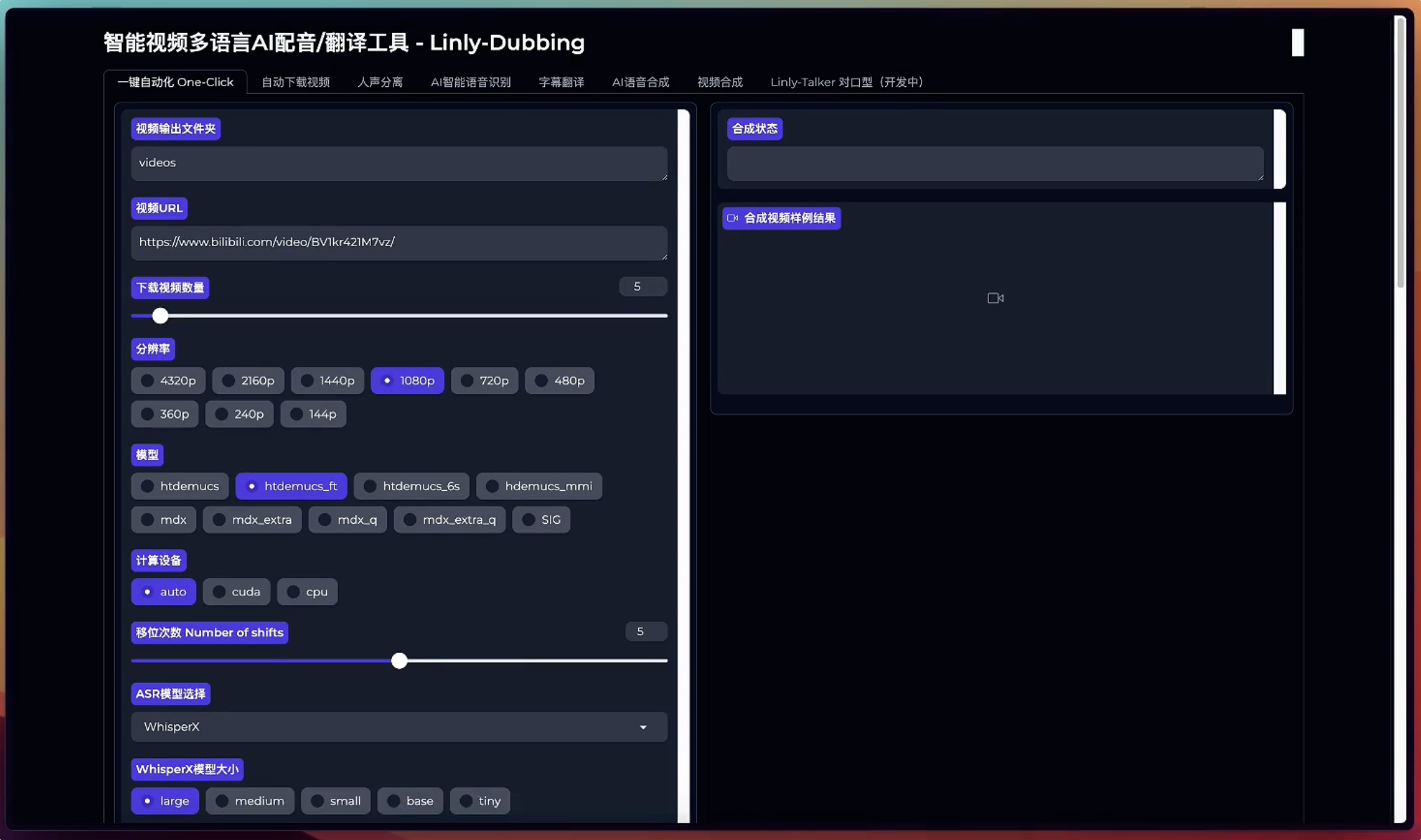The image size is (1421, 840).
Task: Click the browser page vertical scrollbar
Action: pyautogui.click(x=1400, y=153)
